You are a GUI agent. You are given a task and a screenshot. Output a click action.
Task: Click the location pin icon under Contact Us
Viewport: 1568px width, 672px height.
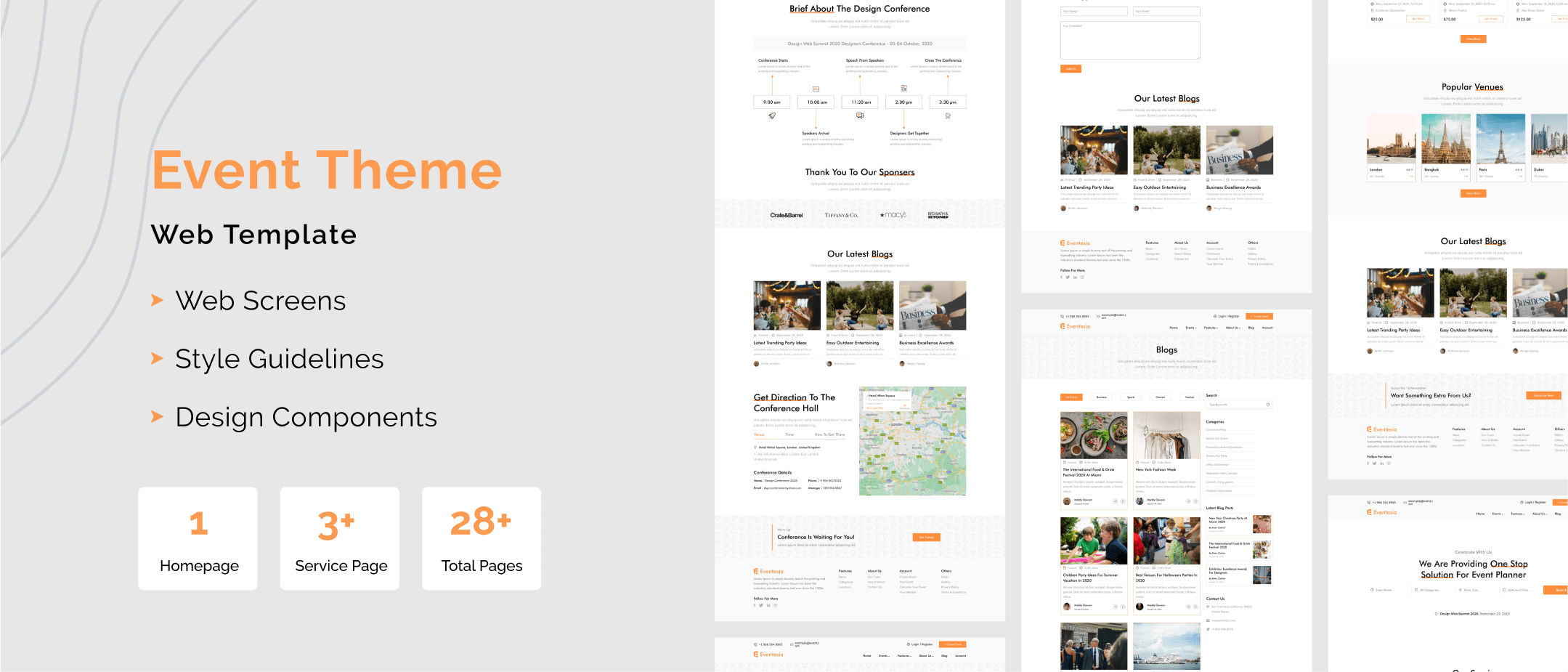(x=1208, y=607)
